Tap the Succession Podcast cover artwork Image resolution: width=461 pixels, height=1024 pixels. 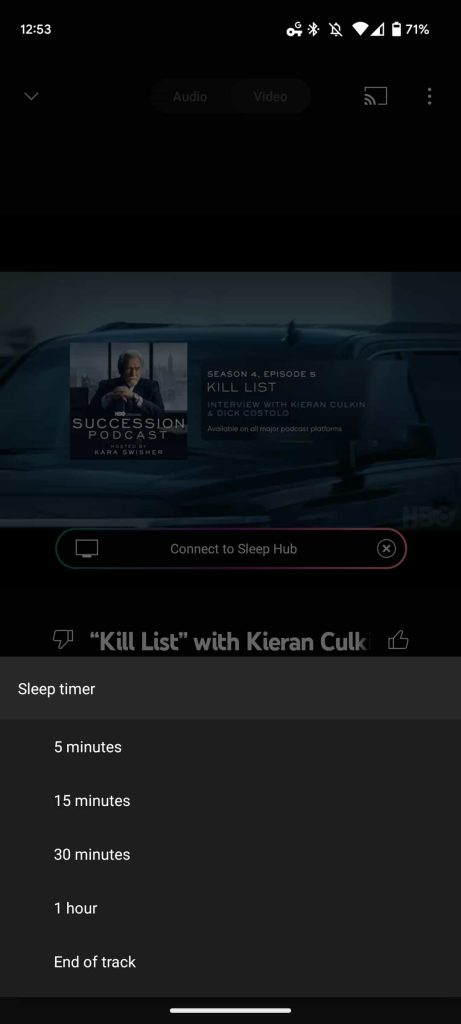(129, 401)
